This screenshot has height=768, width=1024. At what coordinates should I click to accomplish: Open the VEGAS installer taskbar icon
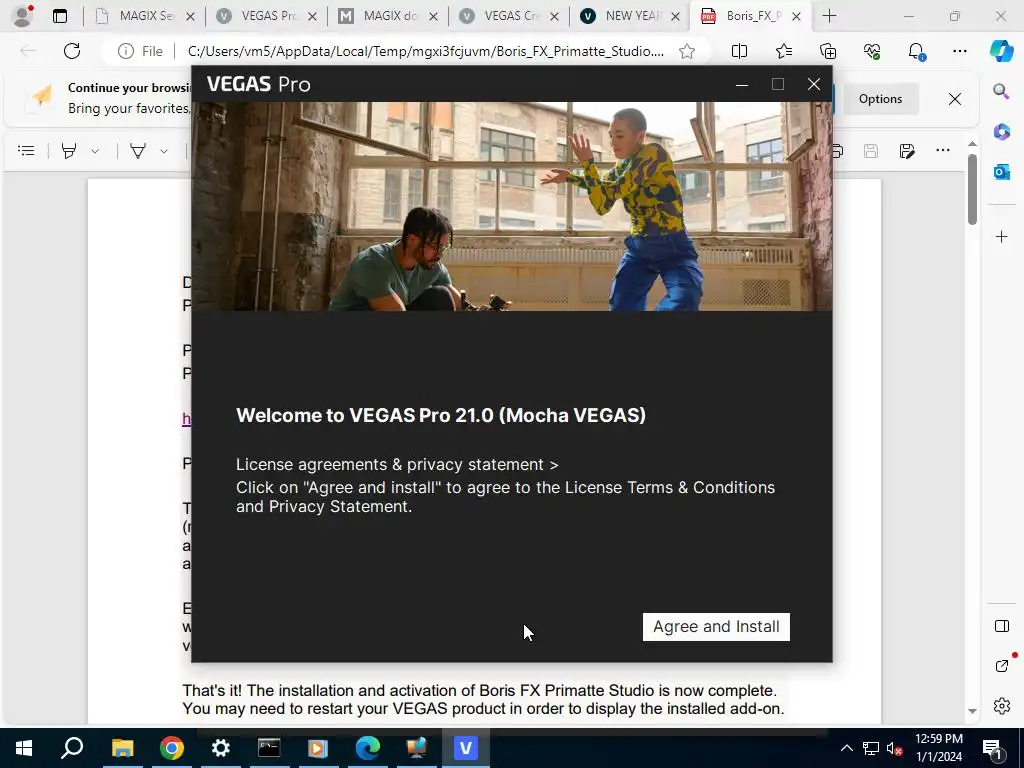click(x=466, y=748)
